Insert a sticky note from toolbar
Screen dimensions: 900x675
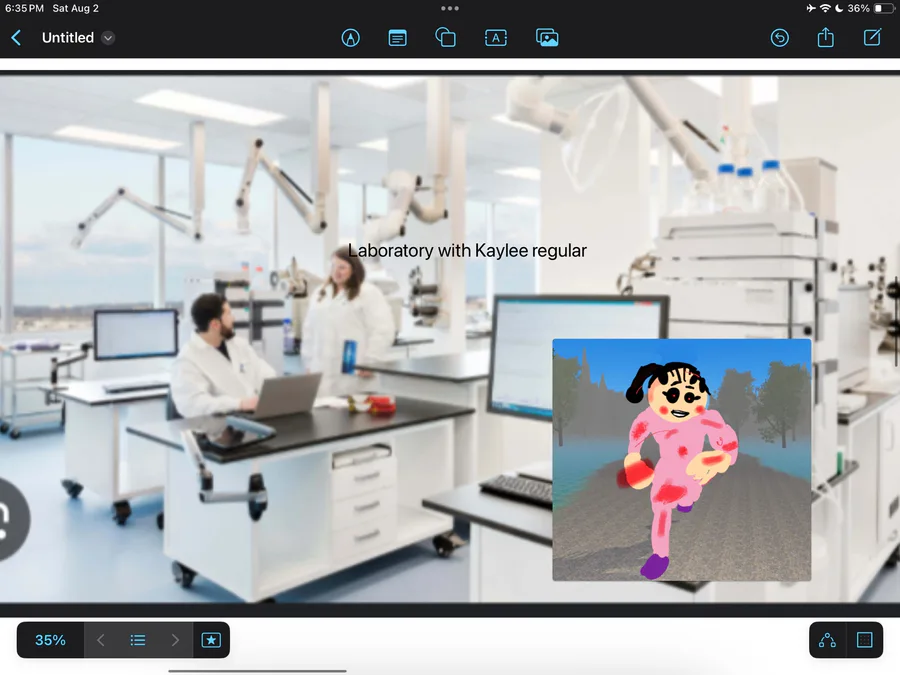pos(397,38)
